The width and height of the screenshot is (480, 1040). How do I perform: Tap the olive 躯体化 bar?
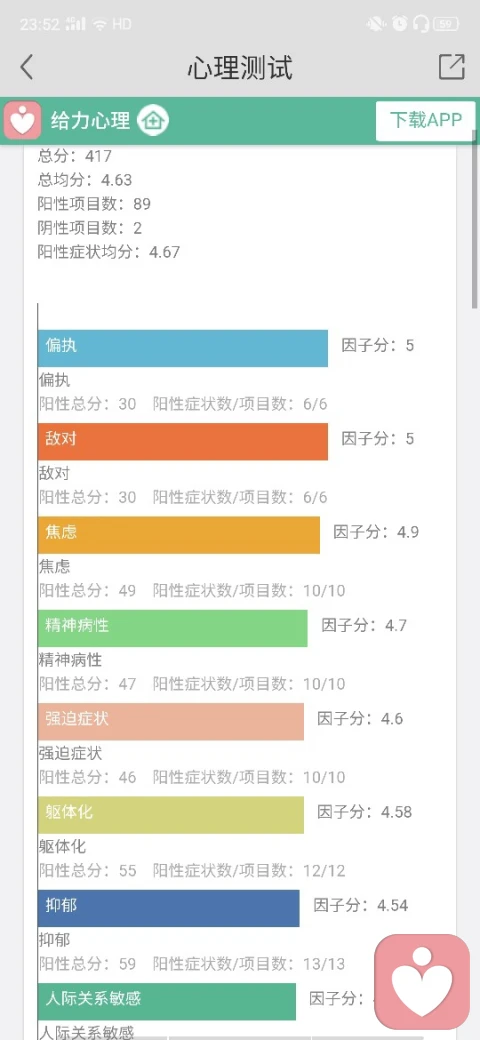tap(171, 815)
